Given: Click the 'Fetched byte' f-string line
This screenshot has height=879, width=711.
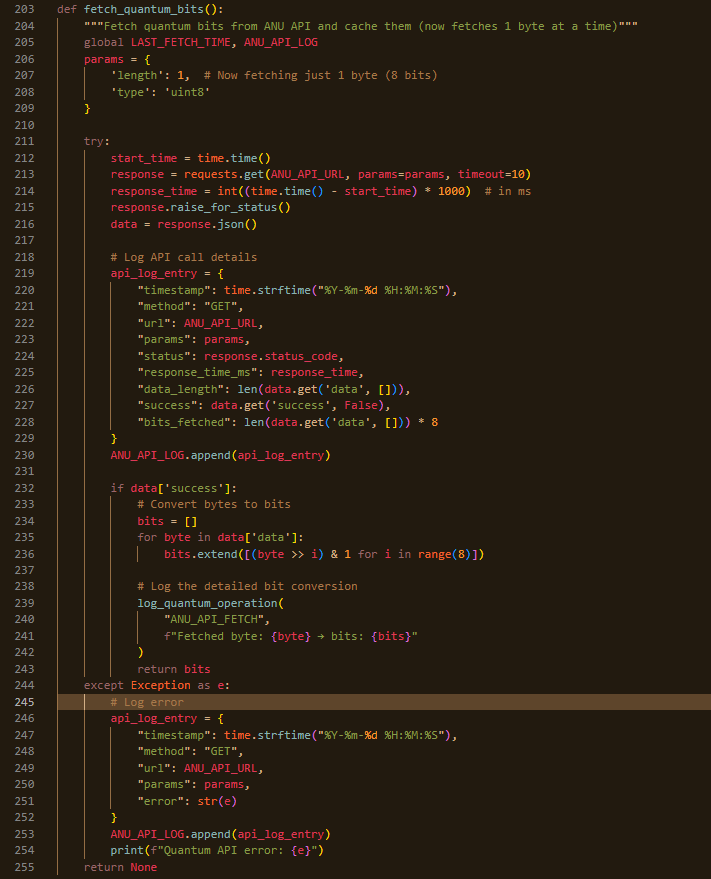Looking at the screenshot, I should tap(290, 636).
